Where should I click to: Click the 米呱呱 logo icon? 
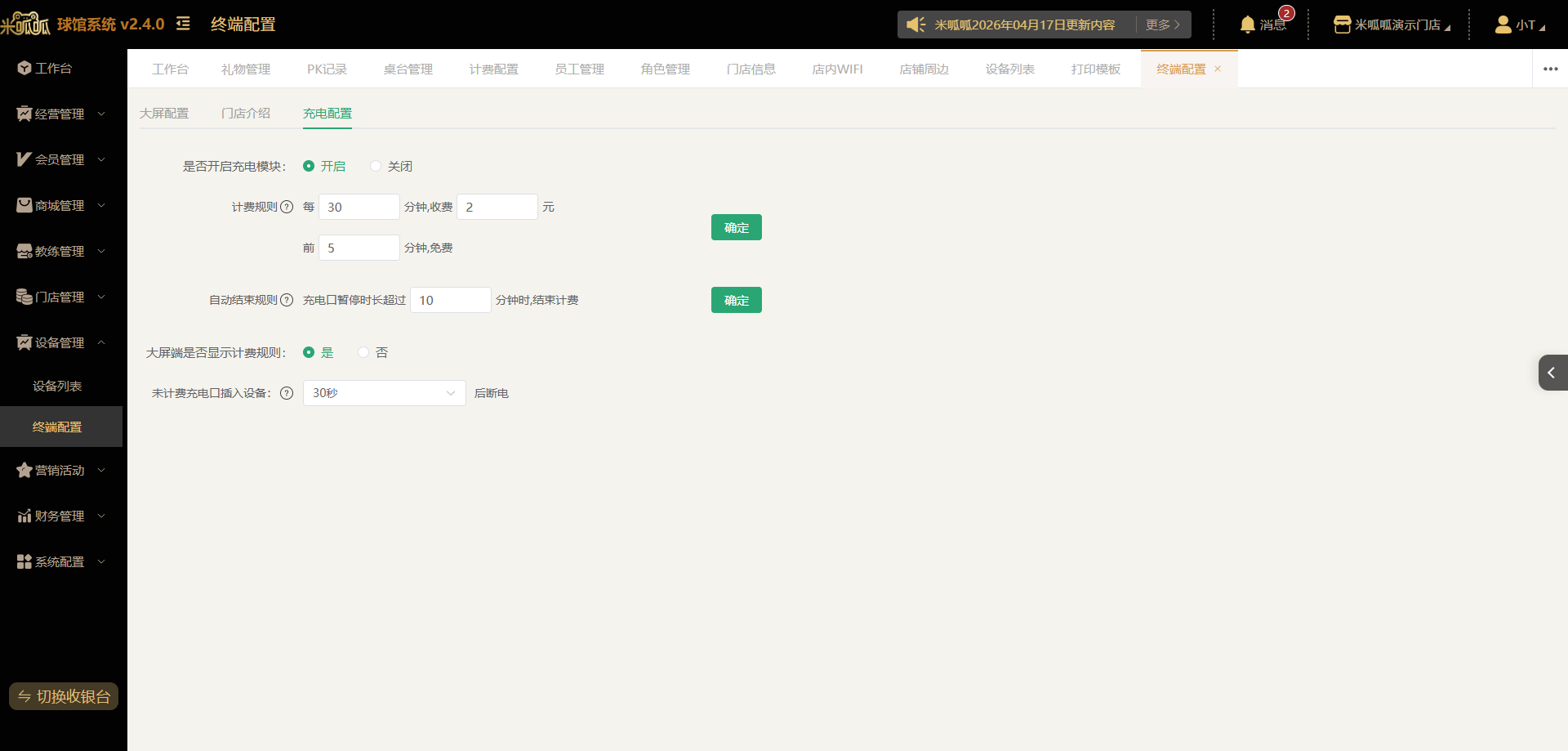tap(25, 24)
